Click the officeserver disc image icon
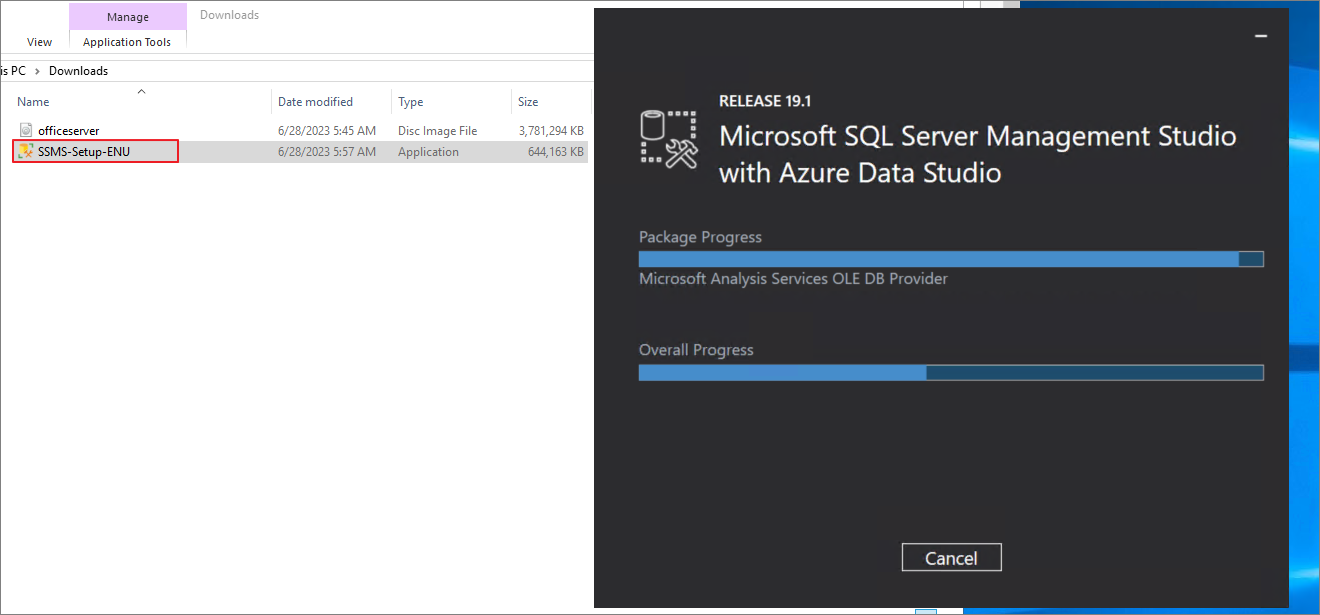 coord(26,130)
